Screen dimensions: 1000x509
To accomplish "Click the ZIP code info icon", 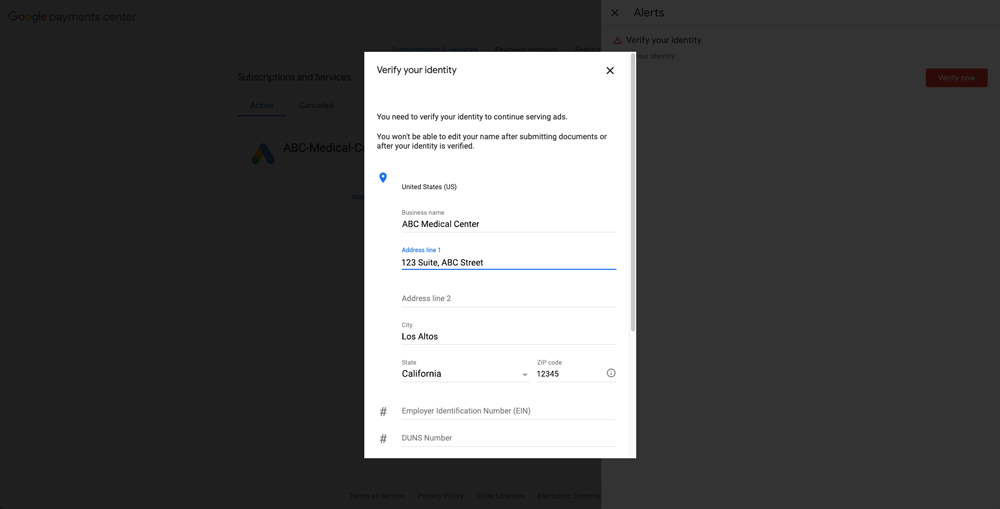I will pyautogui.click(x=611, y=373).
